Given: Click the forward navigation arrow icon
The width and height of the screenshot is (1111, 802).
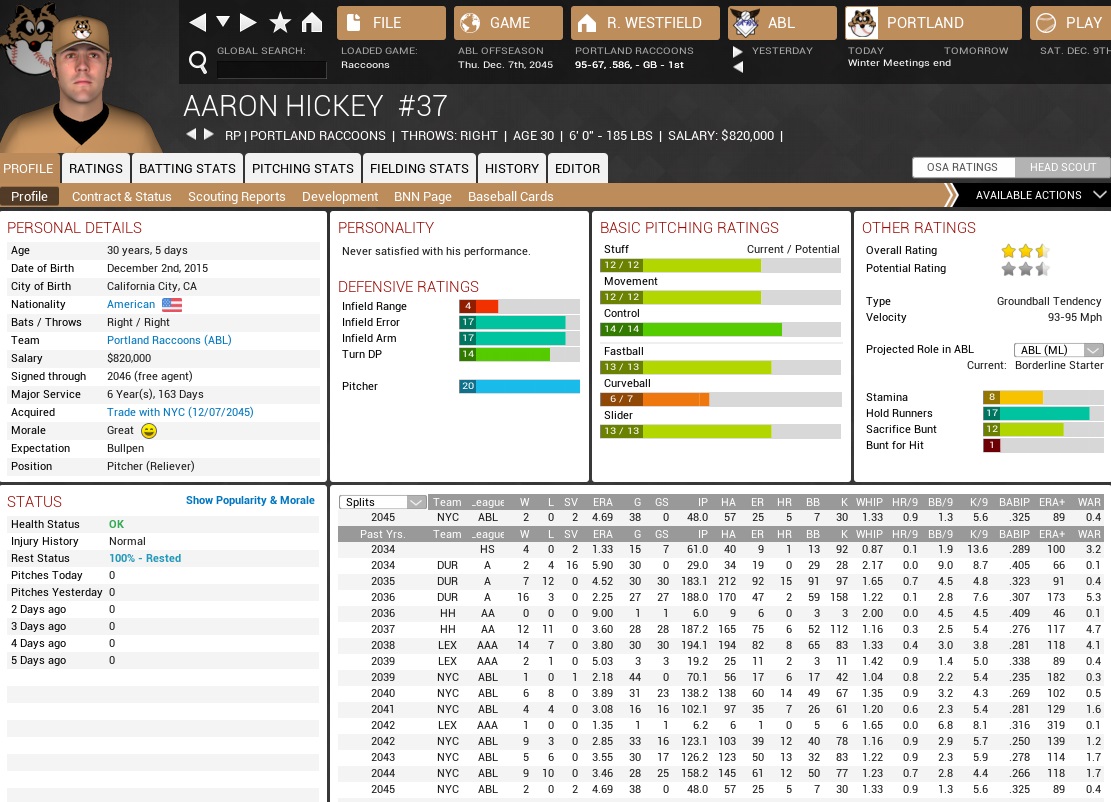Looking at the screenshot, I should [x=249, y=22].
